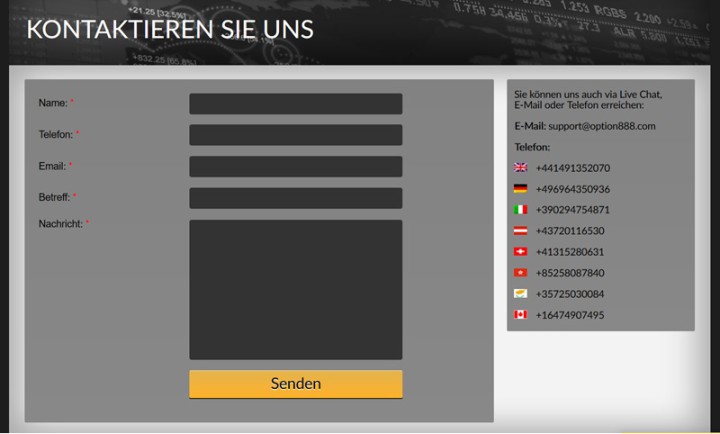This screenshot has height=434, width=720.
Task: Click the bold Telefon: heading in sidebar
Action: point(532,147)
